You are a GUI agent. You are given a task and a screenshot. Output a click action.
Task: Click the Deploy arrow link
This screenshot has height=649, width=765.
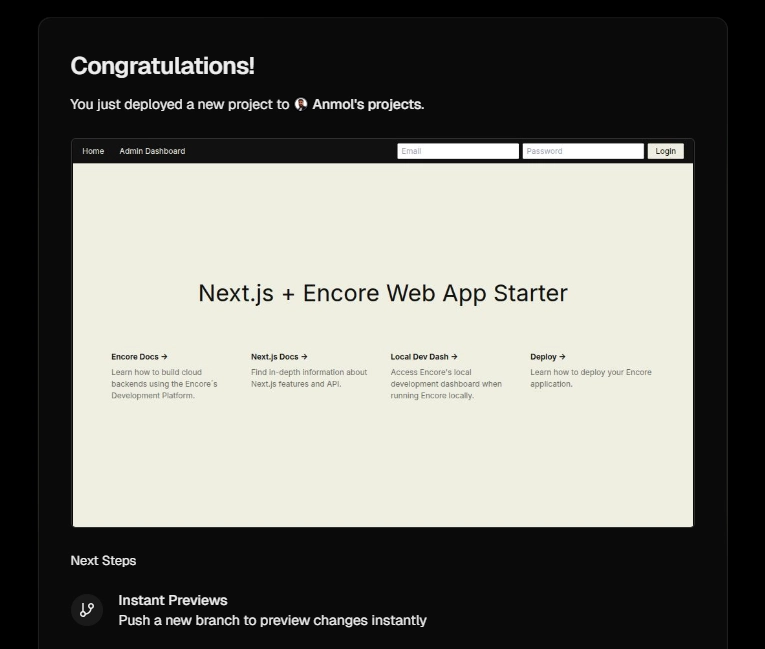coord(548,357)
